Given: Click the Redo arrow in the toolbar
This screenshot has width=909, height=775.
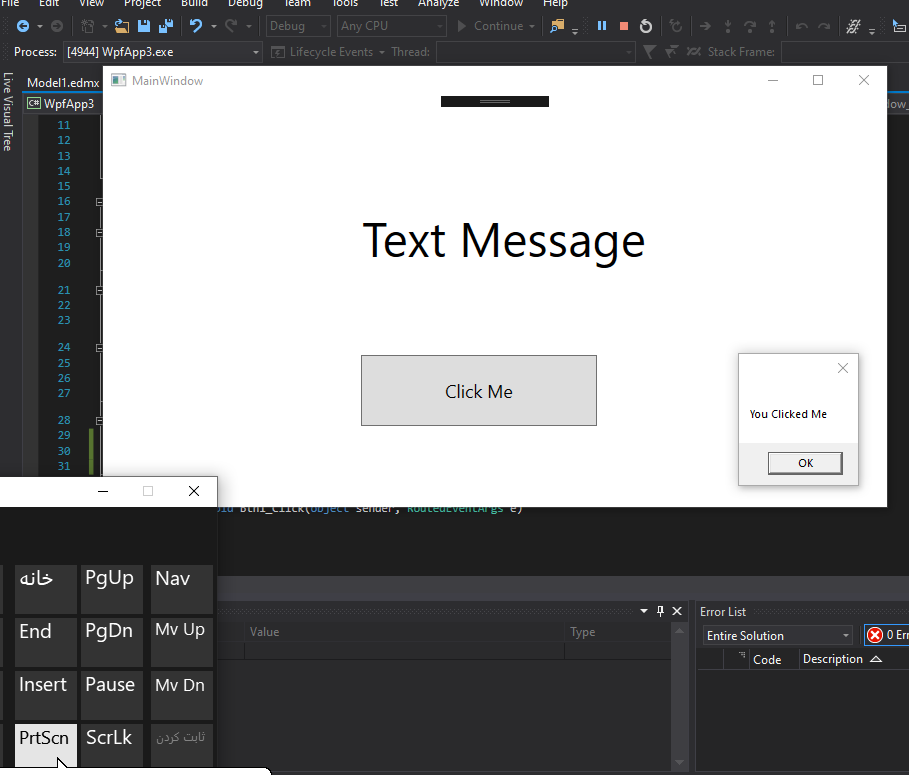Looking at the screenshot, I should tap(231, 26).
